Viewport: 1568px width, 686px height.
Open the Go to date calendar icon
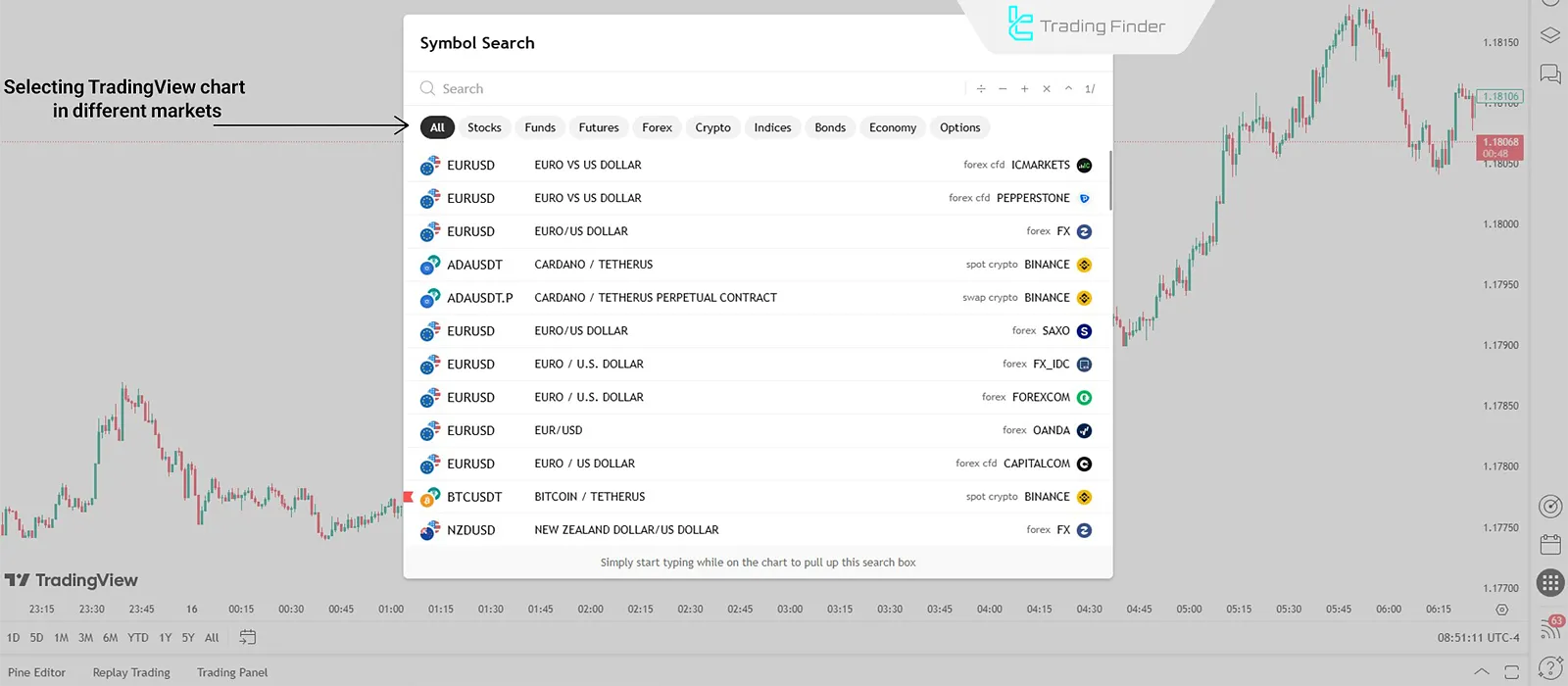247,637
